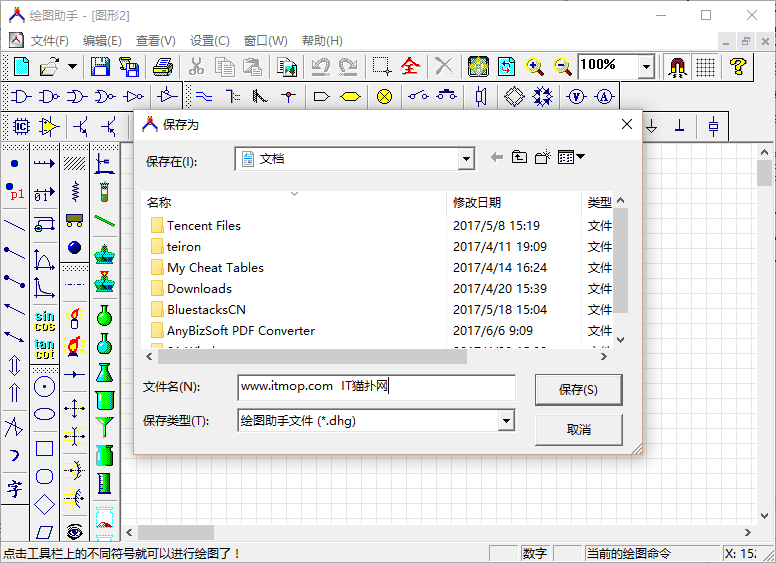Click the go-back arrow in Save dialog

point(497,157)
